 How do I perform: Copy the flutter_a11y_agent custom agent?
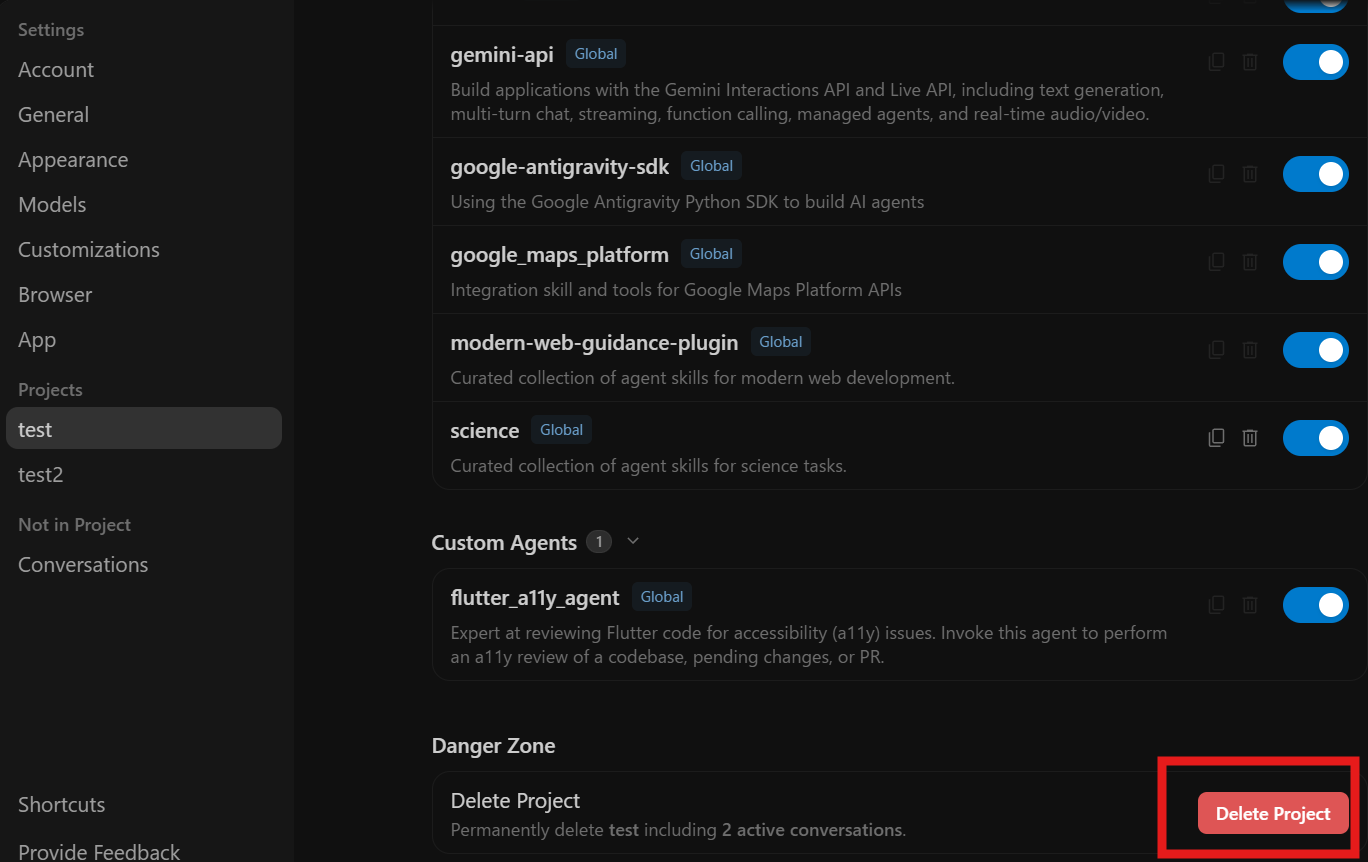[x=1216, y=605]
